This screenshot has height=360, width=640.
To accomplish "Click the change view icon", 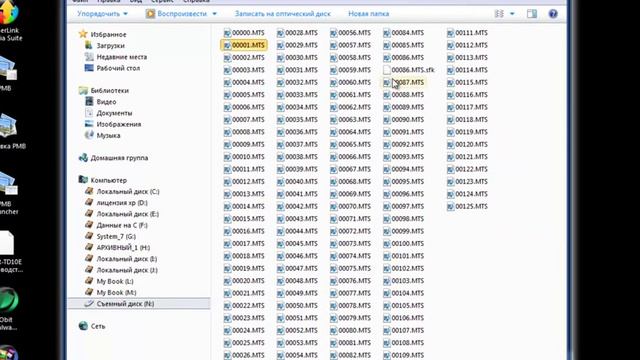I will [499, 14].
